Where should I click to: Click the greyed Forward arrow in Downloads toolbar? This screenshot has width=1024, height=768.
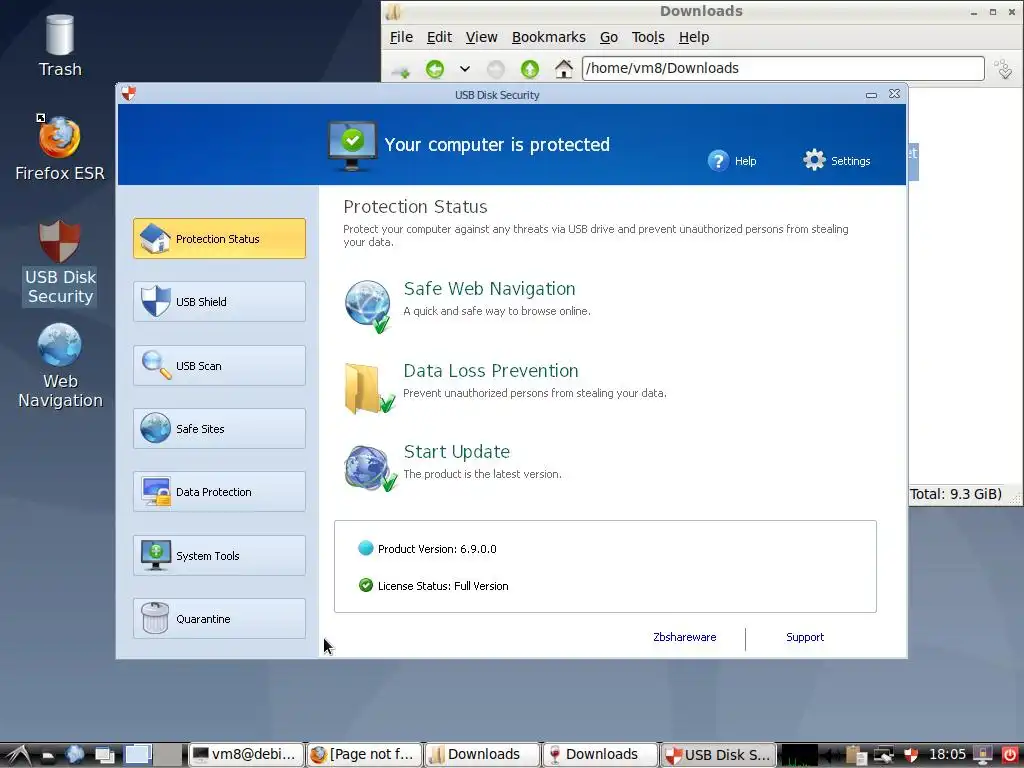pyautogui.click(x=496, y=69)
